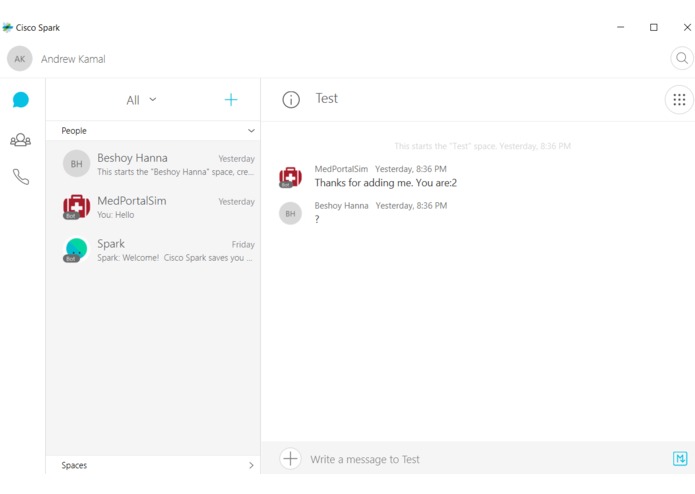Open the All filter dropdown
This screenshot has width=695, height=494.
coord(141,100)
